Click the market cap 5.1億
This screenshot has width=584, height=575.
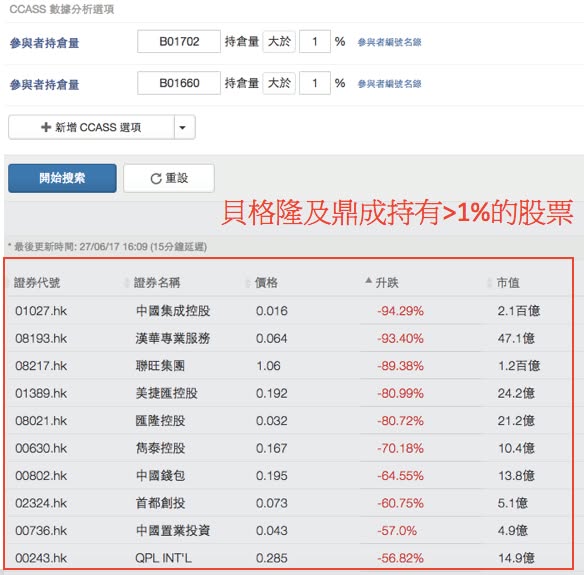pos(512,503)
